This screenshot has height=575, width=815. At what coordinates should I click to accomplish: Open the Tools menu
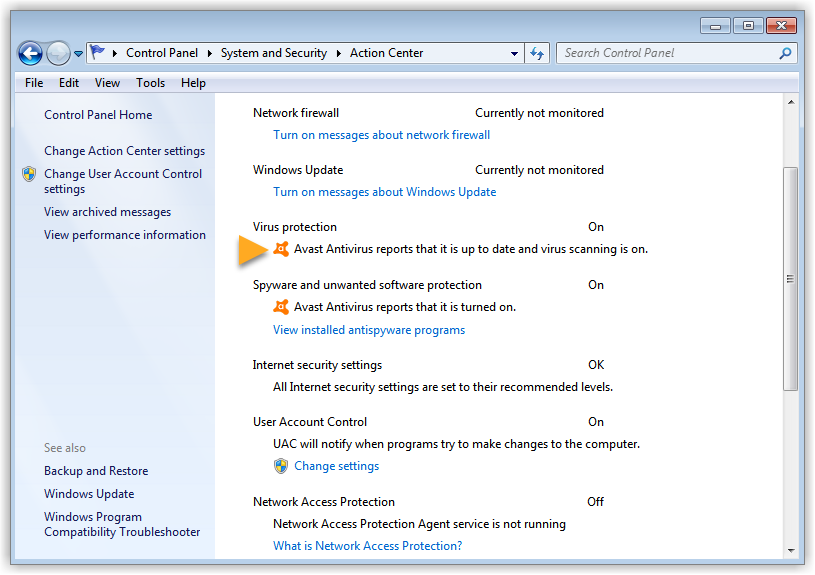[150, 83]
